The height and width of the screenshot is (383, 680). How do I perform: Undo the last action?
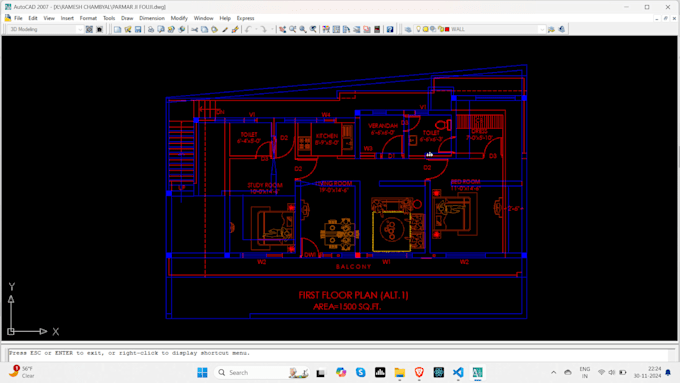[248, 29]
